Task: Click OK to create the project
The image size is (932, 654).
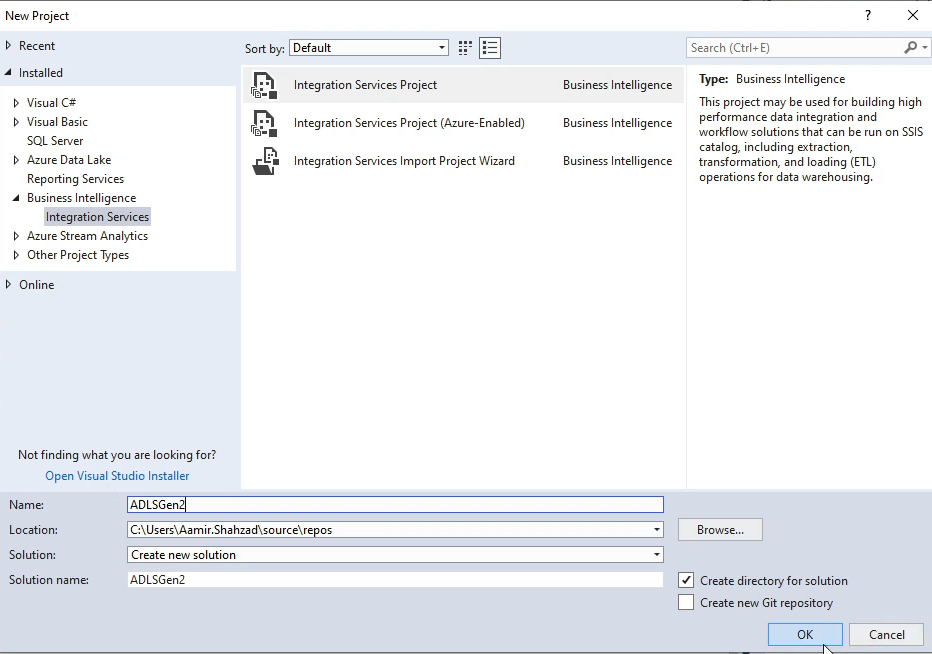Action: click(x=805, y=634)
